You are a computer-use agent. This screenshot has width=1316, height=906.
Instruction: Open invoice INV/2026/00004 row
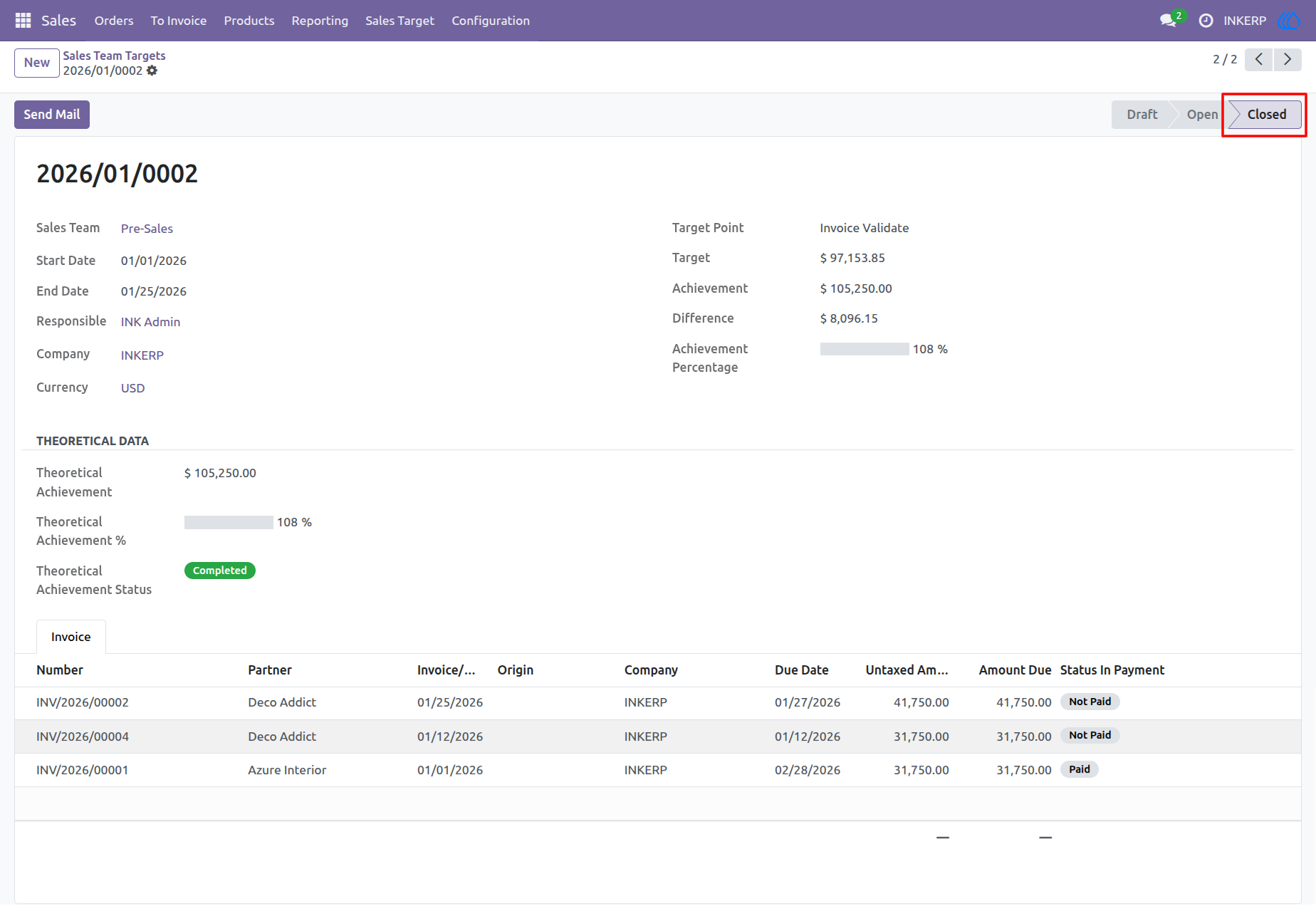(658, 736)
